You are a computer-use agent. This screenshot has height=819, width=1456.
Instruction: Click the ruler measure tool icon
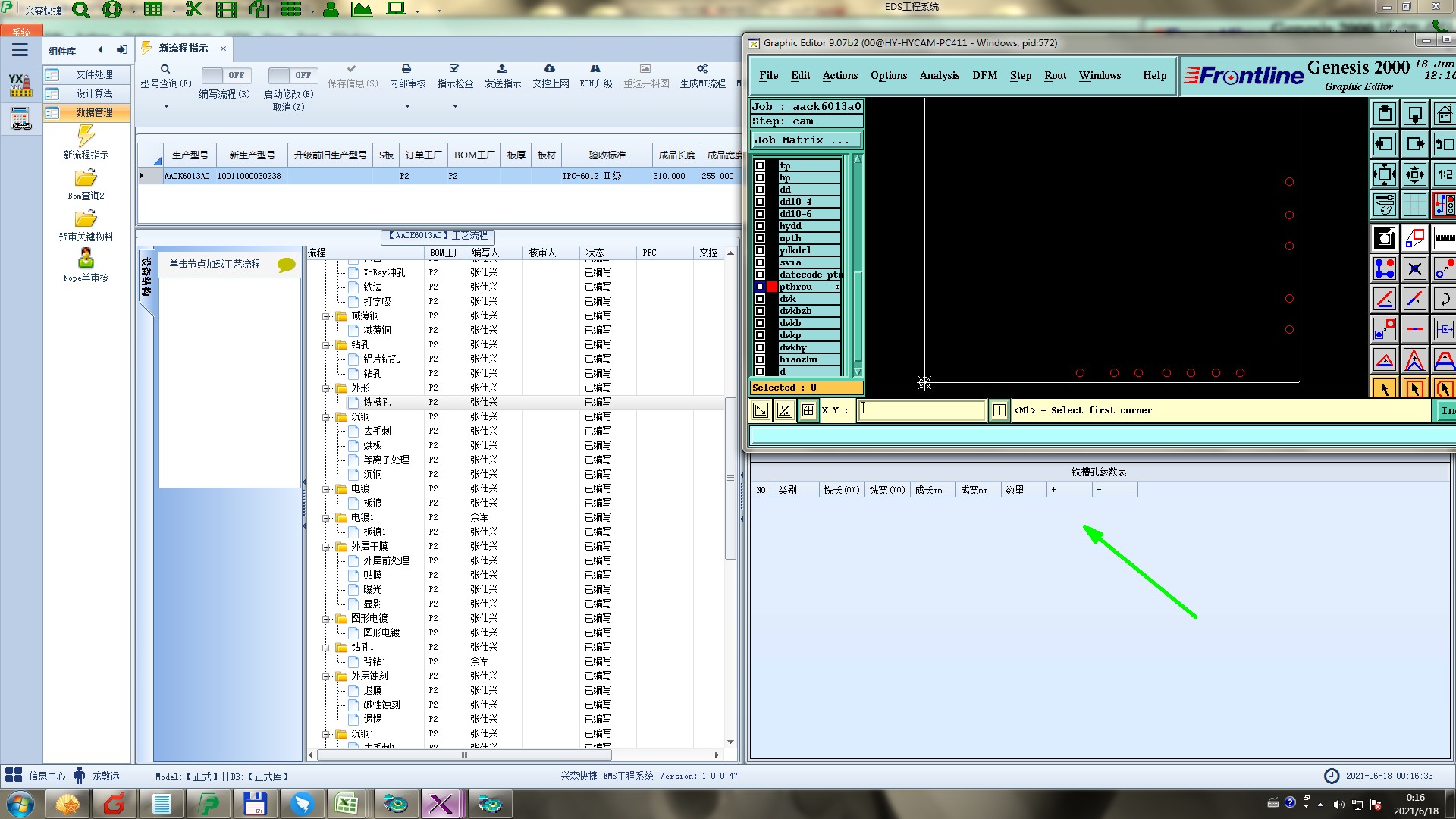coord(1444,238)
